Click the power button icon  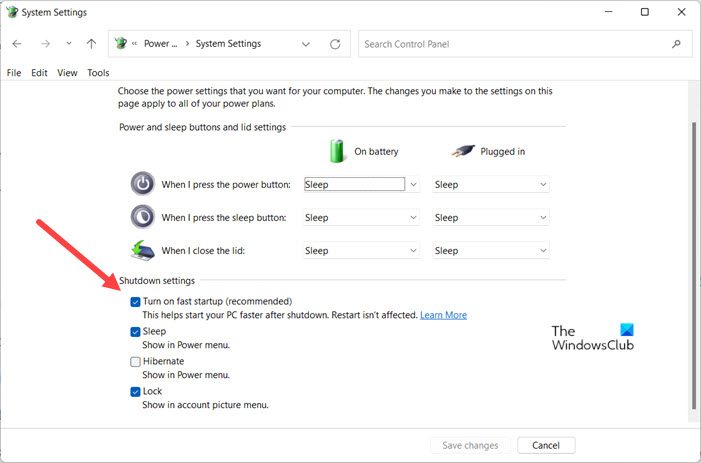[143, 184]
